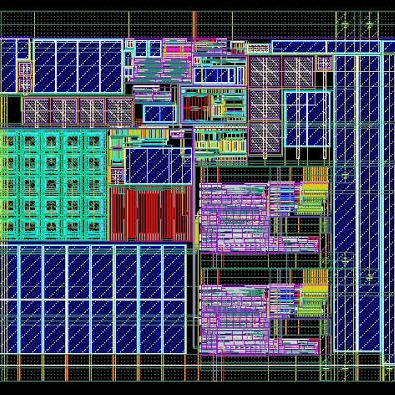Select the large red striped block
This screenshot has width=395, height=395.
tap(151, 213)
